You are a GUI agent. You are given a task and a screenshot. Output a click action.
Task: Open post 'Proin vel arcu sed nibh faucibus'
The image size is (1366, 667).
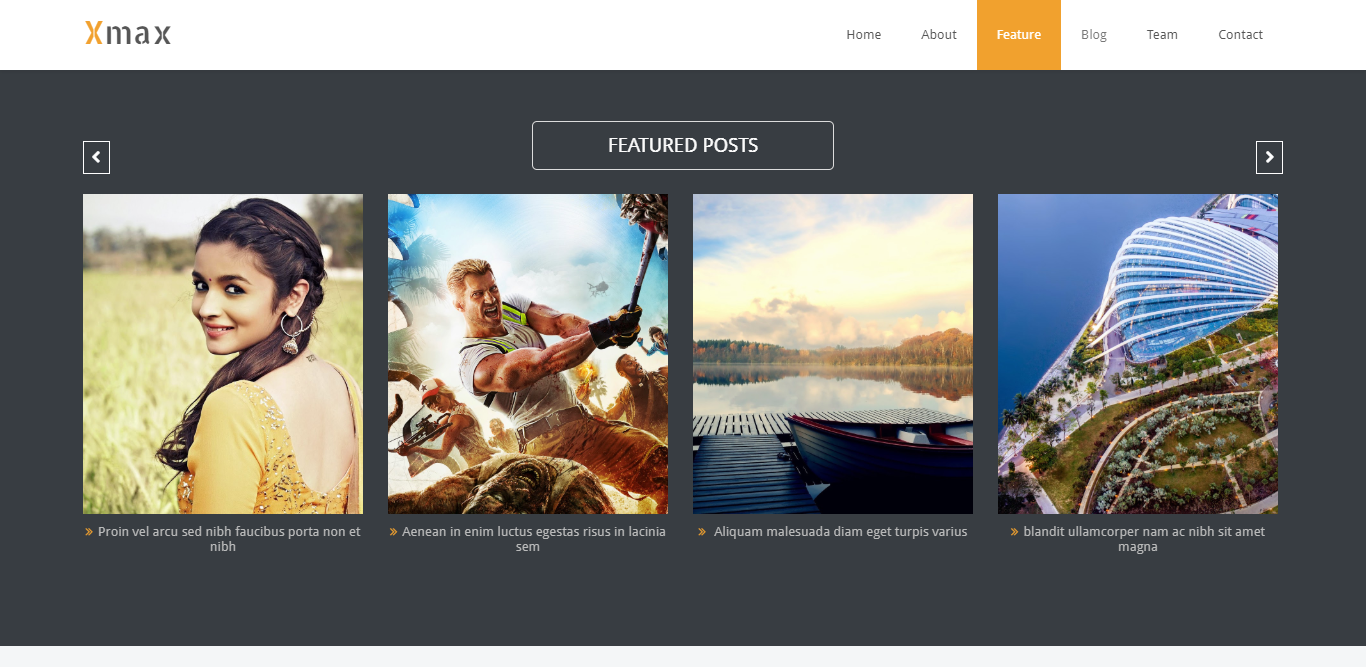click(229, 539)
